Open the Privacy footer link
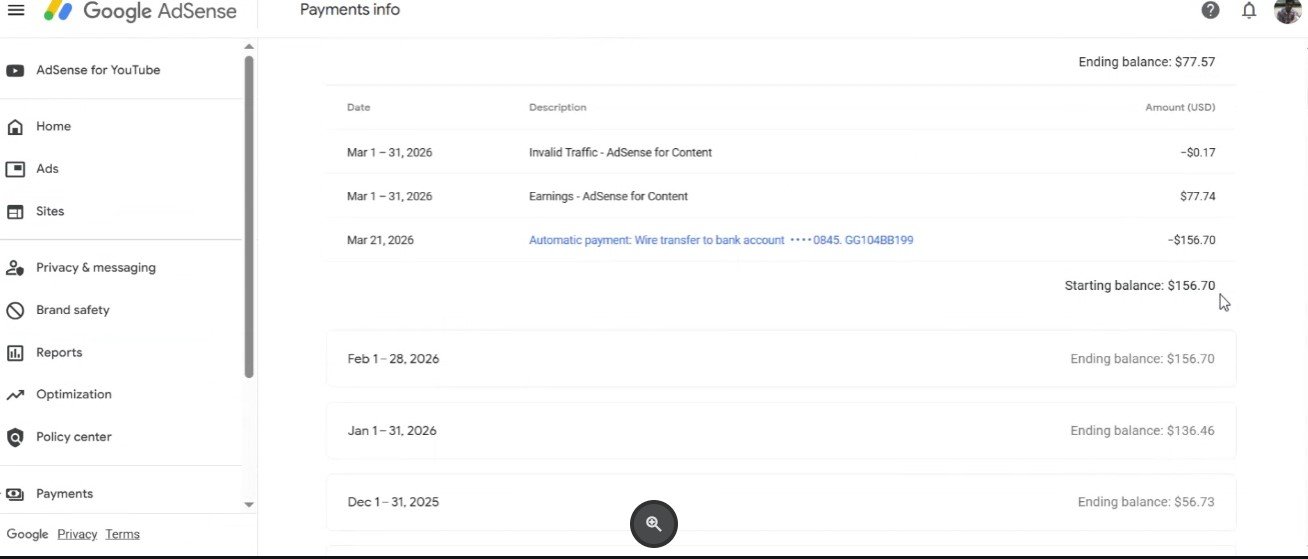This screenshot has height=559, width=1308. 77,534
